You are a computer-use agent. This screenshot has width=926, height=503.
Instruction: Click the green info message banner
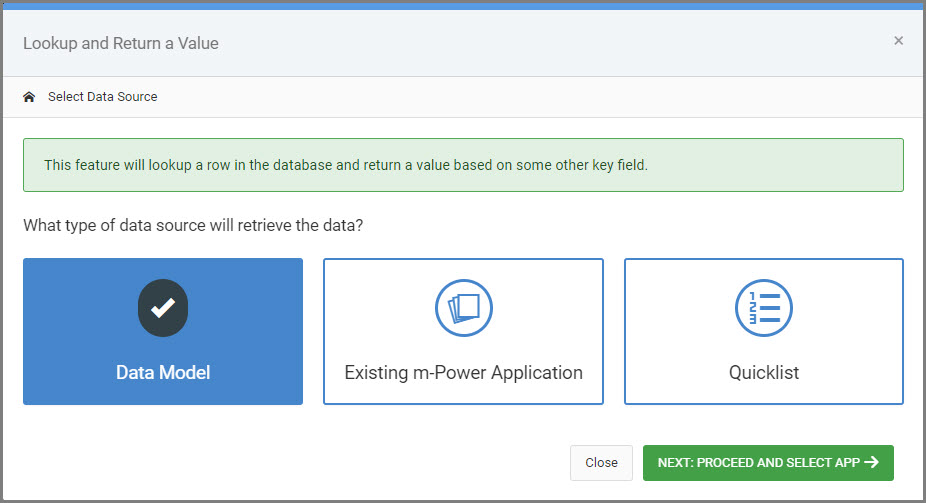coord(464,165)
